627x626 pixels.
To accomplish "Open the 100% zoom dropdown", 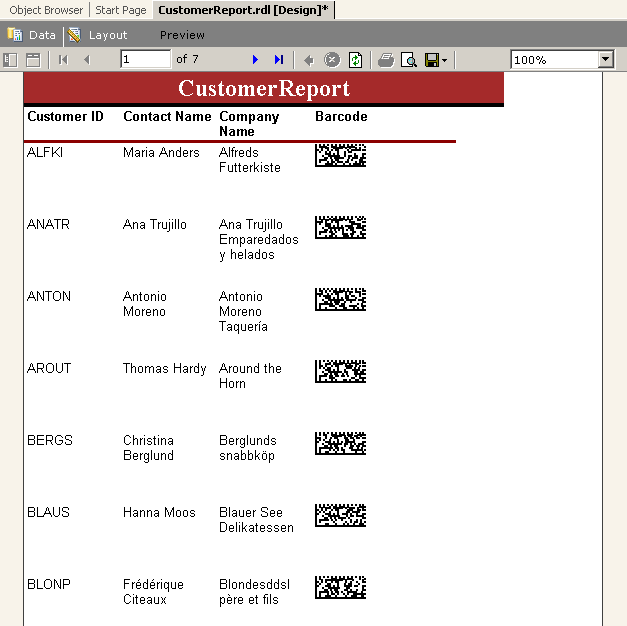I will [x=606, y=60].
